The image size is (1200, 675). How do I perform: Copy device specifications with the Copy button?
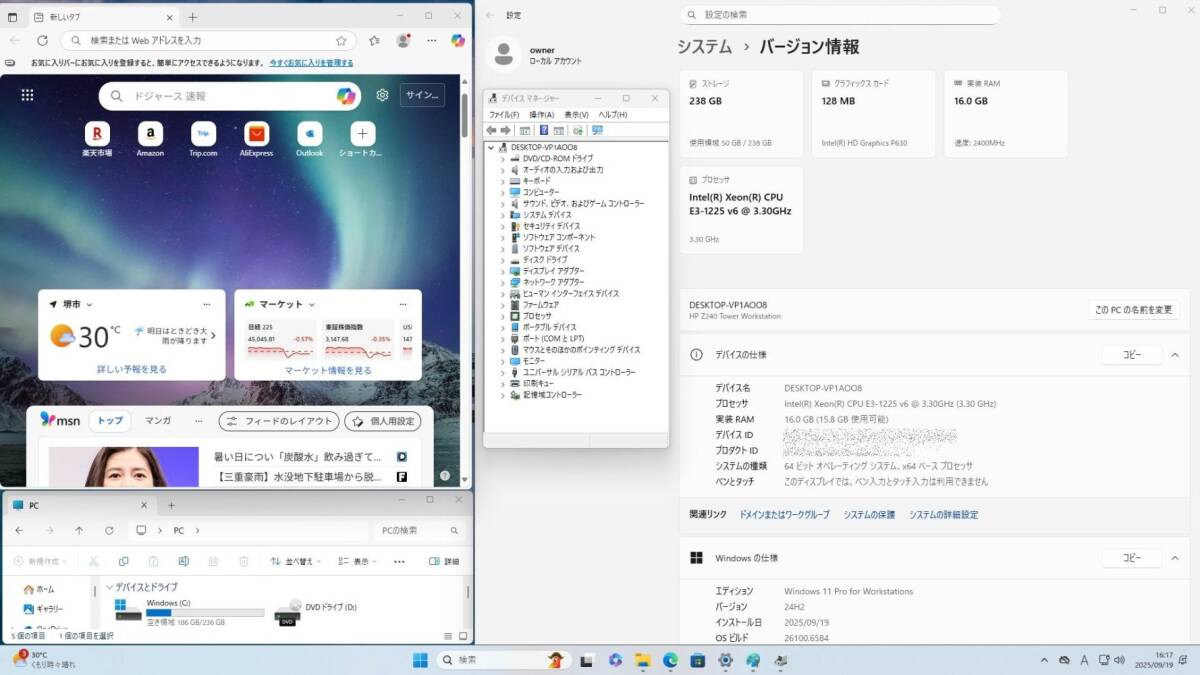point(1131,355)
